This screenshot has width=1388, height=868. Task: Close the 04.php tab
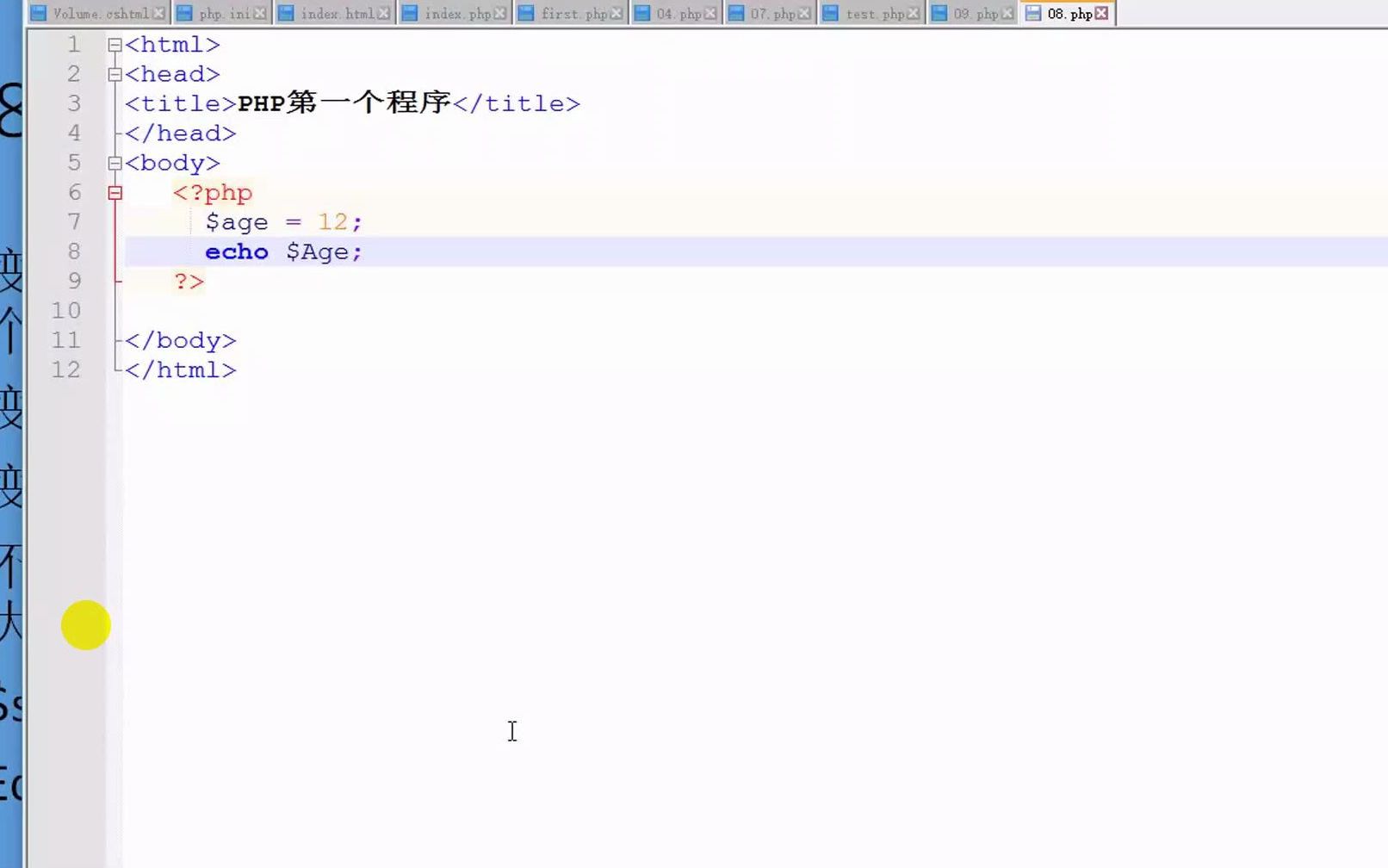[x=709, y=14]
